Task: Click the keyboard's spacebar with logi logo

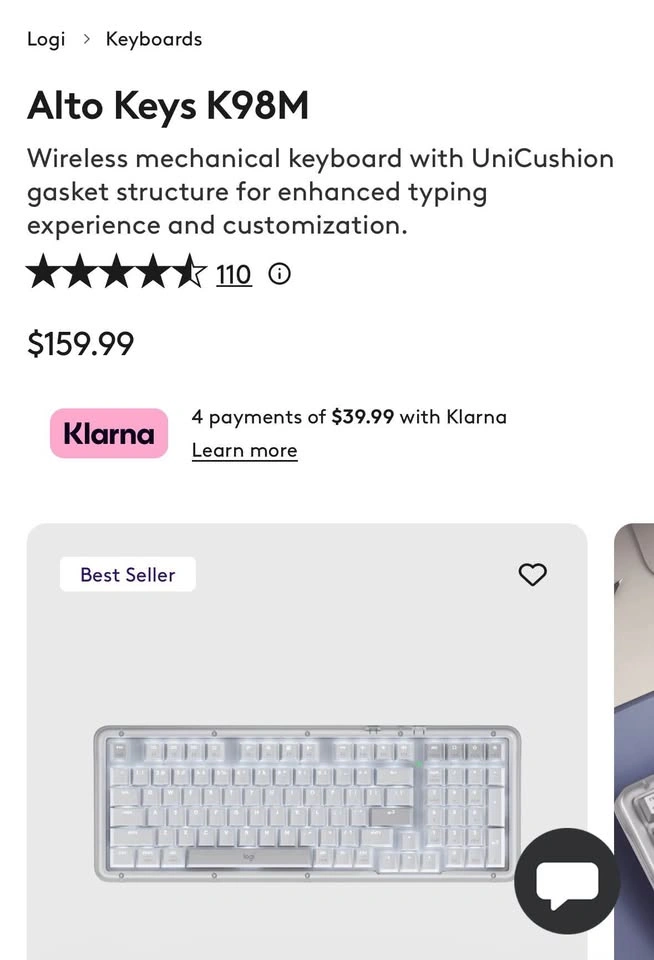Action: [x=248, y=857]
